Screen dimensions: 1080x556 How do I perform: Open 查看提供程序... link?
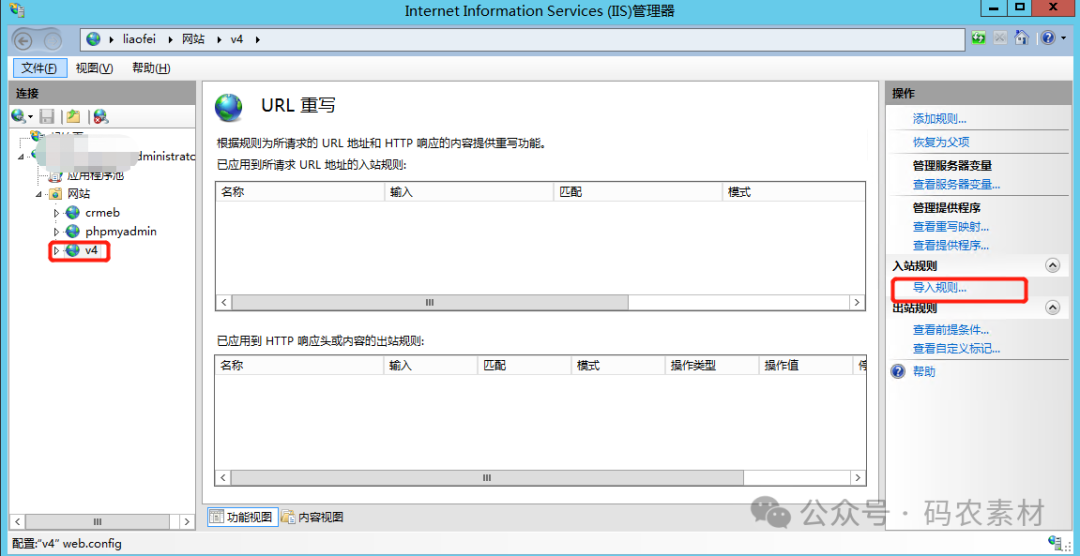coord(951,245)
